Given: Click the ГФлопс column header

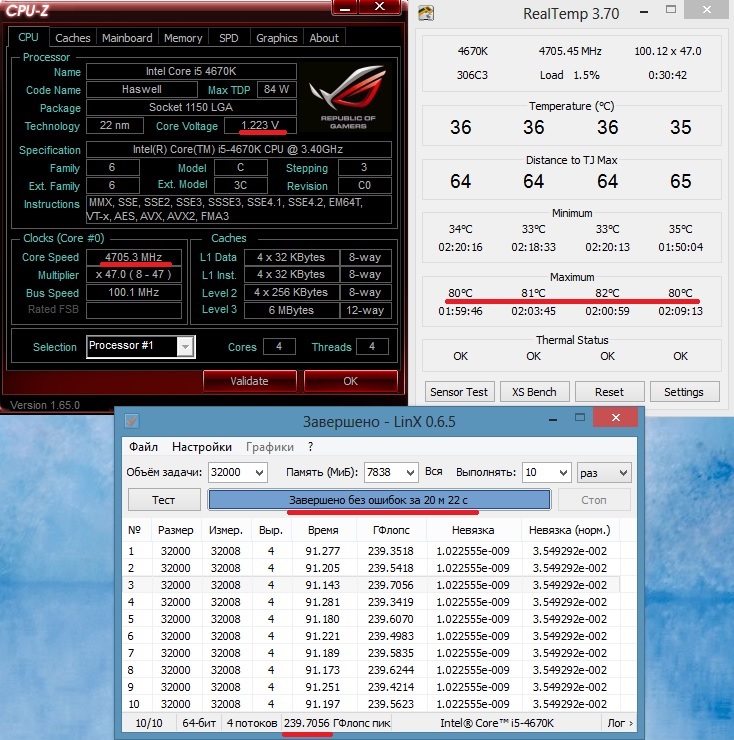Looking at the screenshot, I should [x=391, y=530].
